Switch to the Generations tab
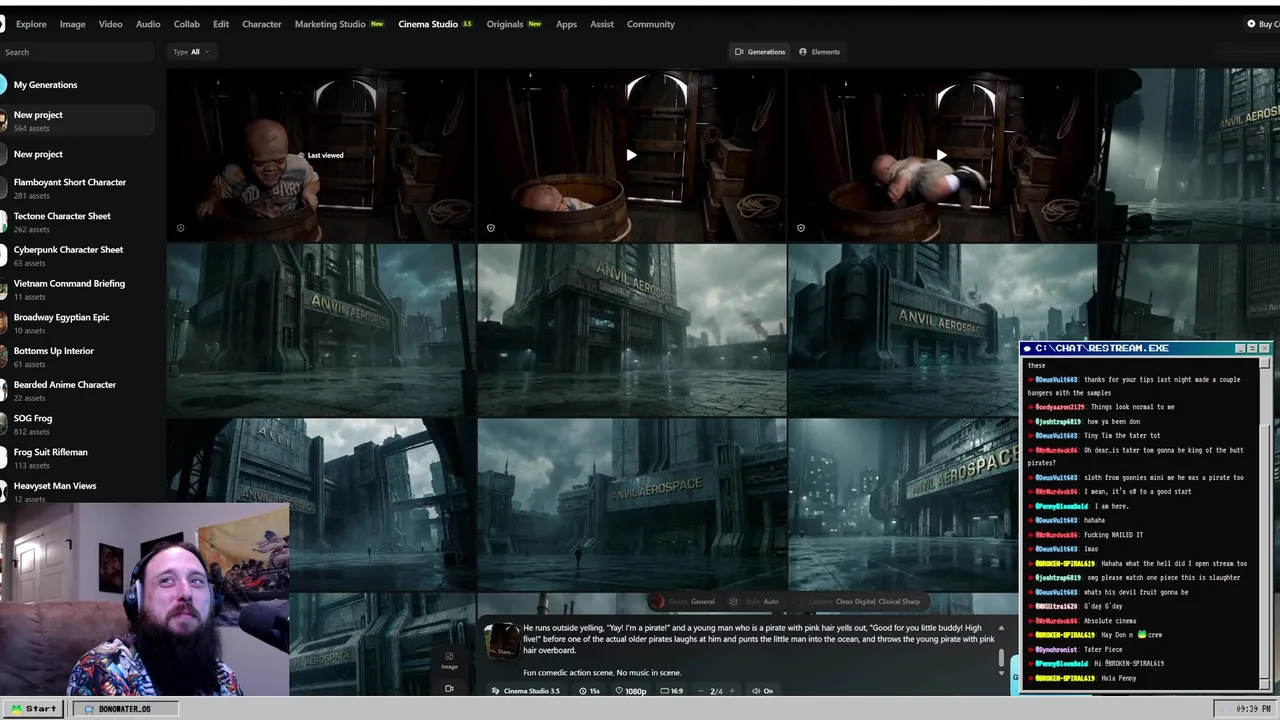This screenshot has width=1280, height=720. click(760, 52)
